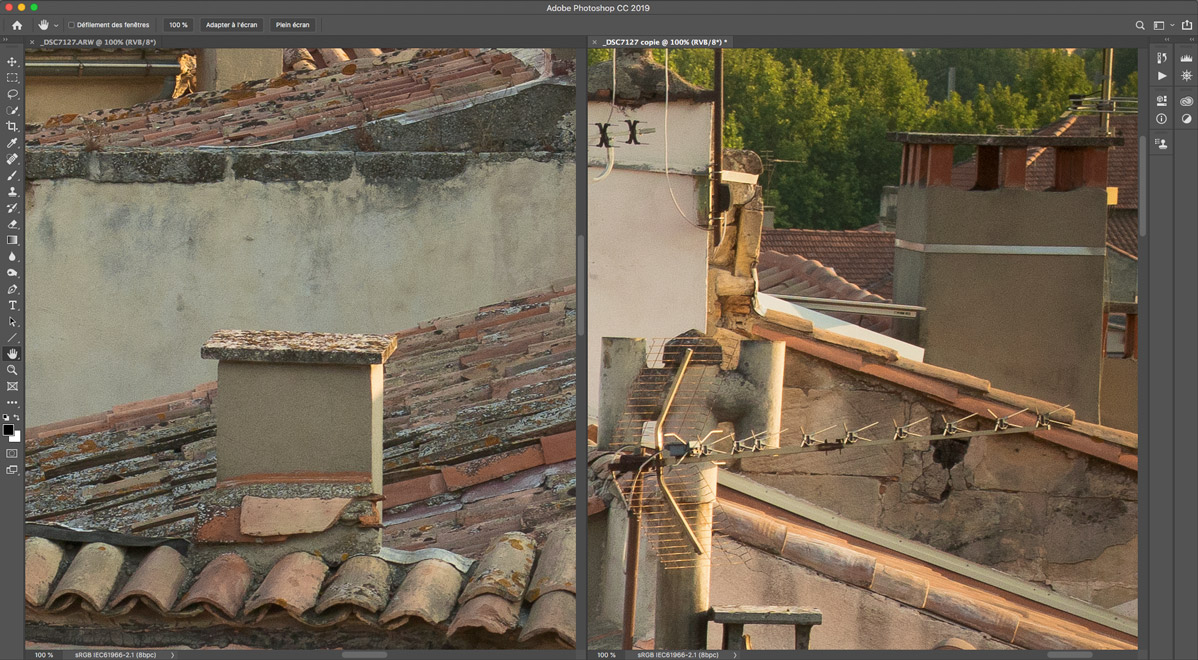1198x660 pixels.
Task: Open the Actions panel play icon
Action: tap(1161, 76)
